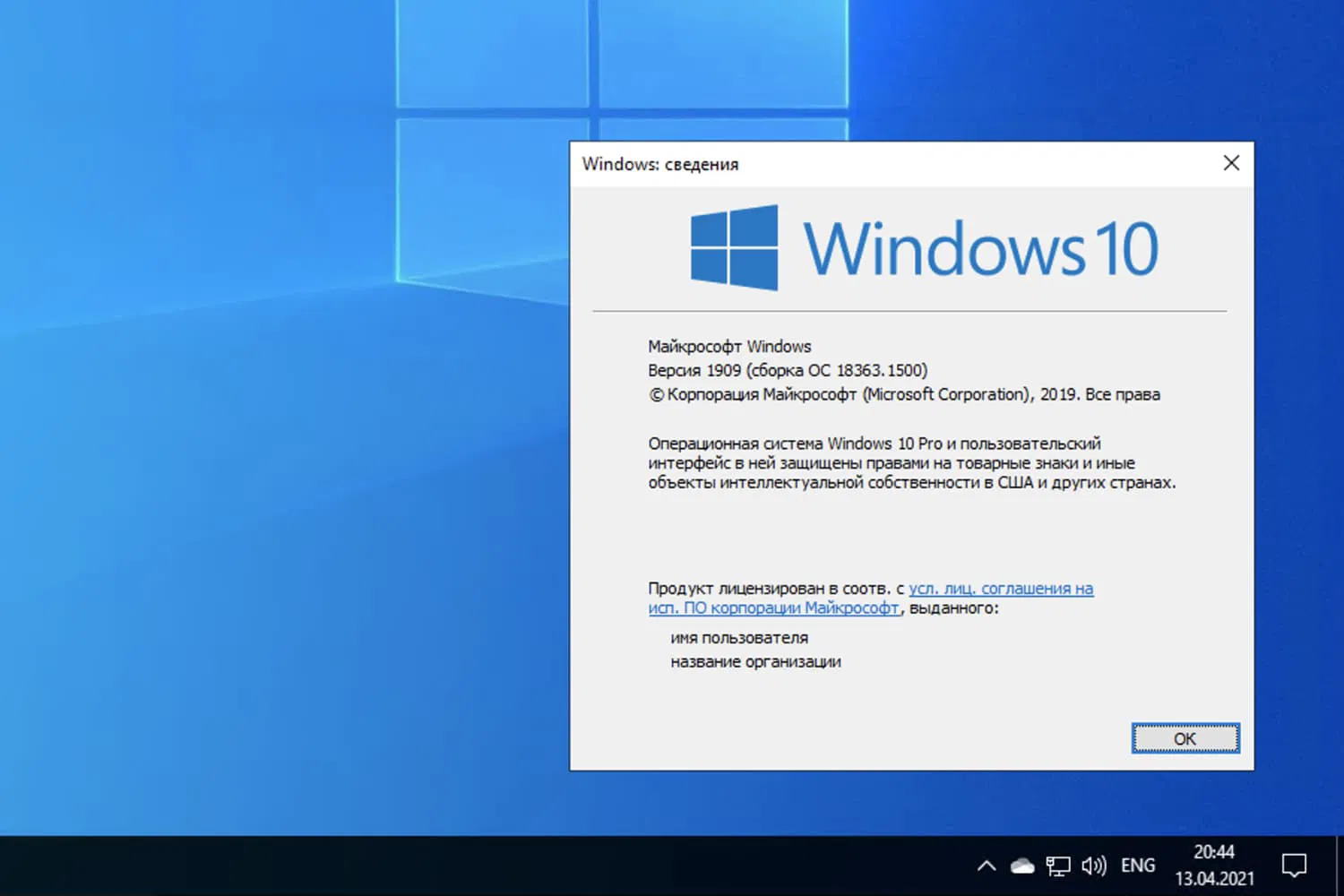Click the blue desktop wallpaper background
The height and width of the screenshot is (896, 1344).
click(x=224, y=448)
